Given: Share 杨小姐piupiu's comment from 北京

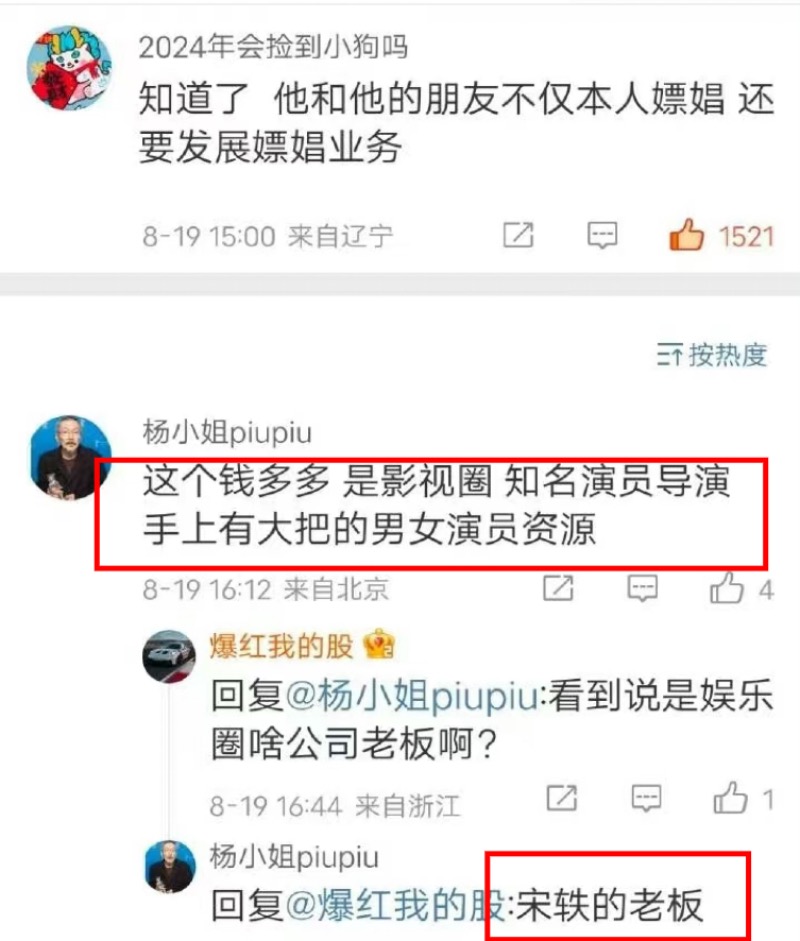Looking at the screenshot, I should 558,588.
